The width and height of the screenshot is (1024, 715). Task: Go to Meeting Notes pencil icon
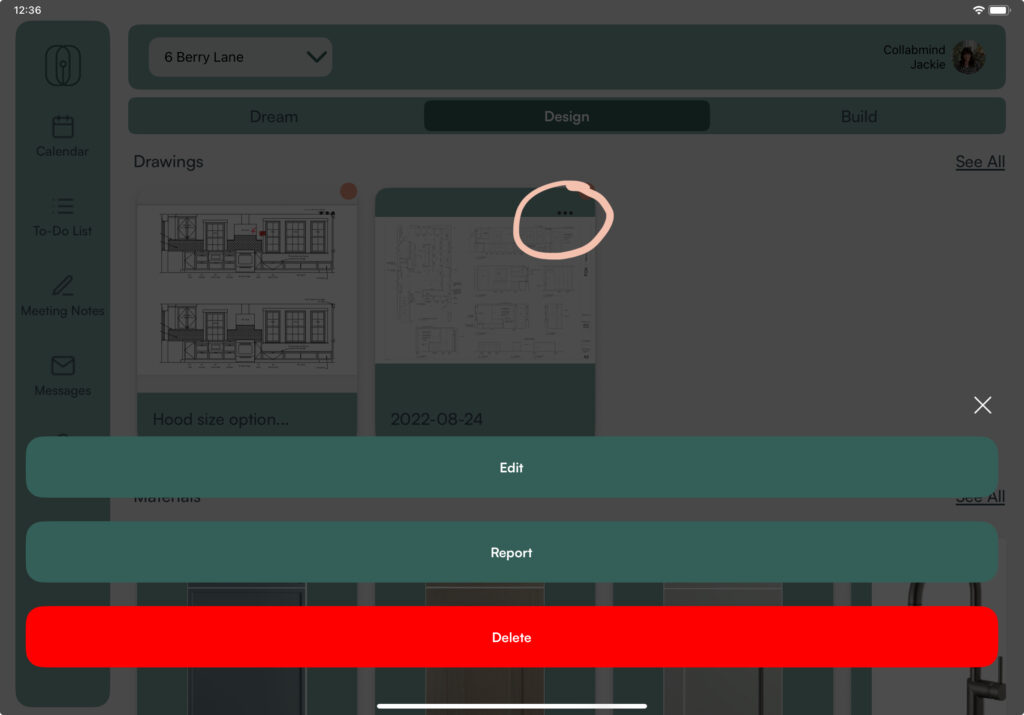click(63, 286)
